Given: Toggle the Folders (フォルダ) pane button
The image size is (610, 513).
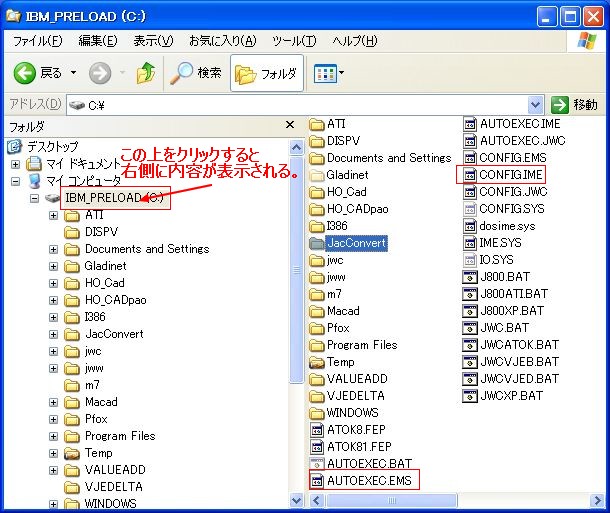Looking at the screenshot, I should pos(266,73).
